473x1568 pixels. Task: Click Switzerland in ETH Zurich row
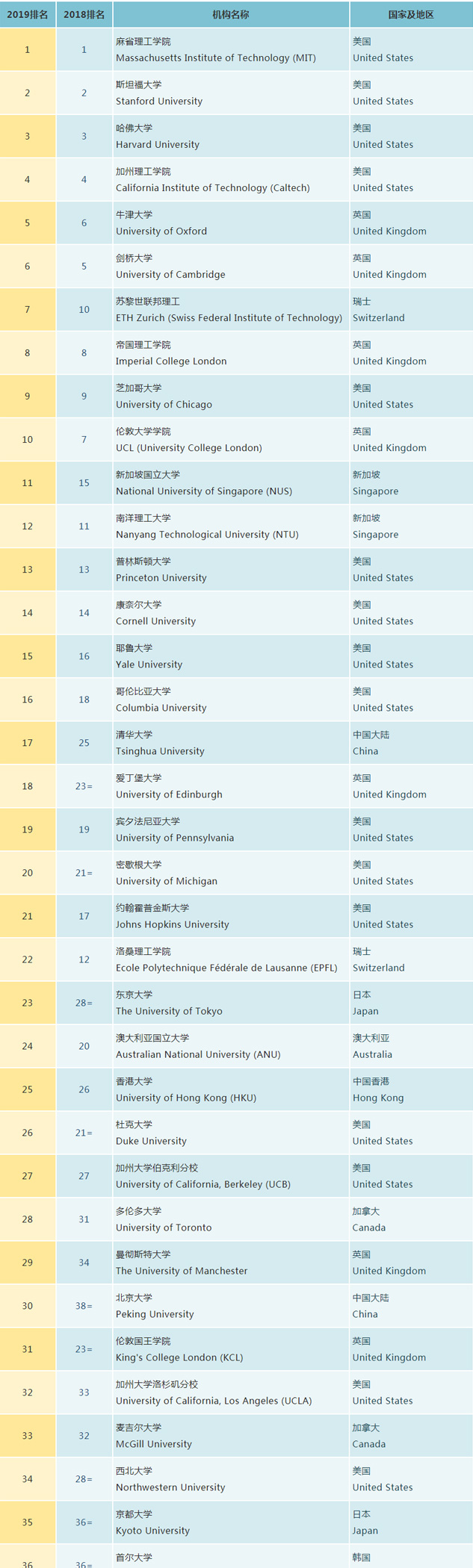point(379,318)
